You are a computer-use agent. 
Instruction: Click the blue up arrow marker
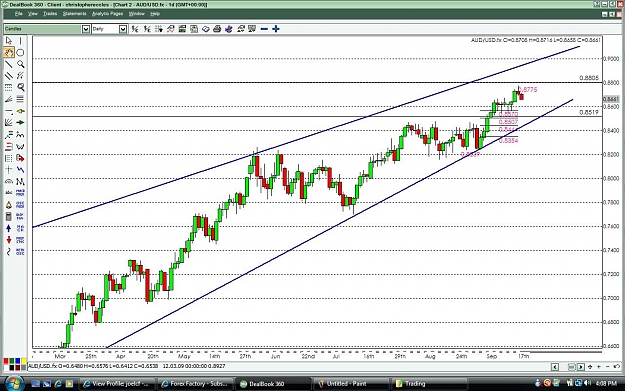[8, 228]
